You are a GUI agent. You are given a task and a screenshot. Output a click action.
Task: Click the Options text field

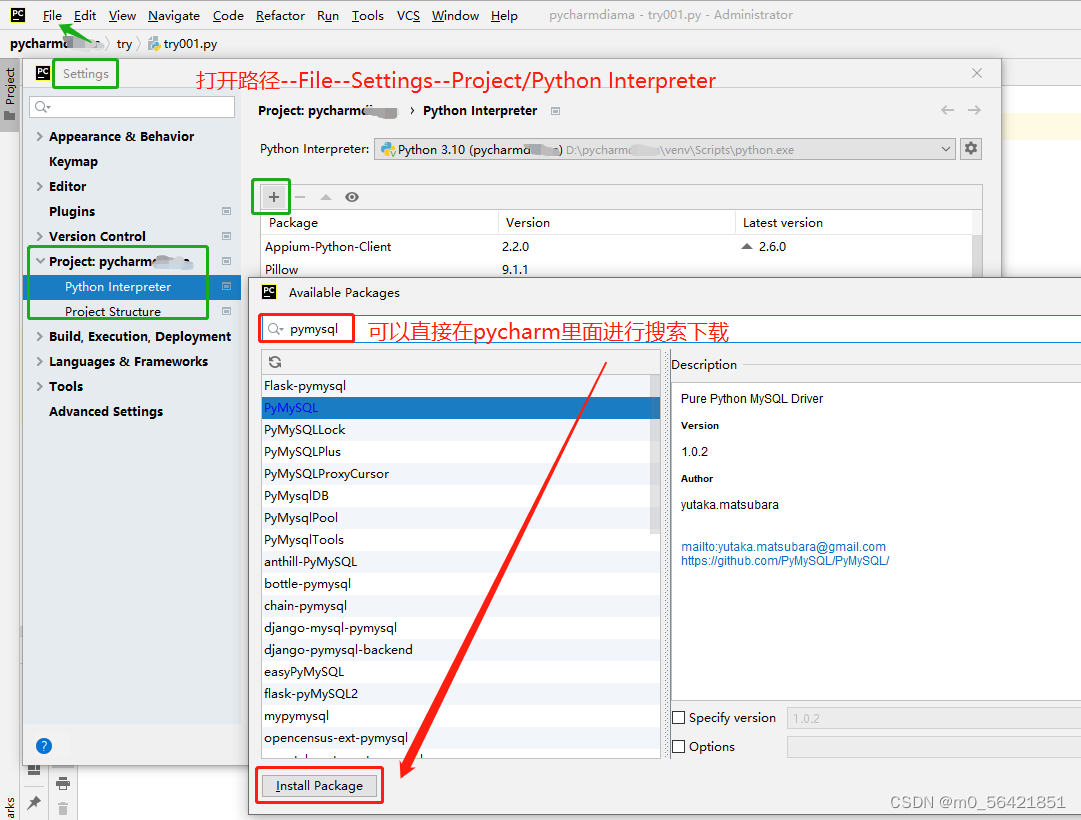(x=933, y=747)
